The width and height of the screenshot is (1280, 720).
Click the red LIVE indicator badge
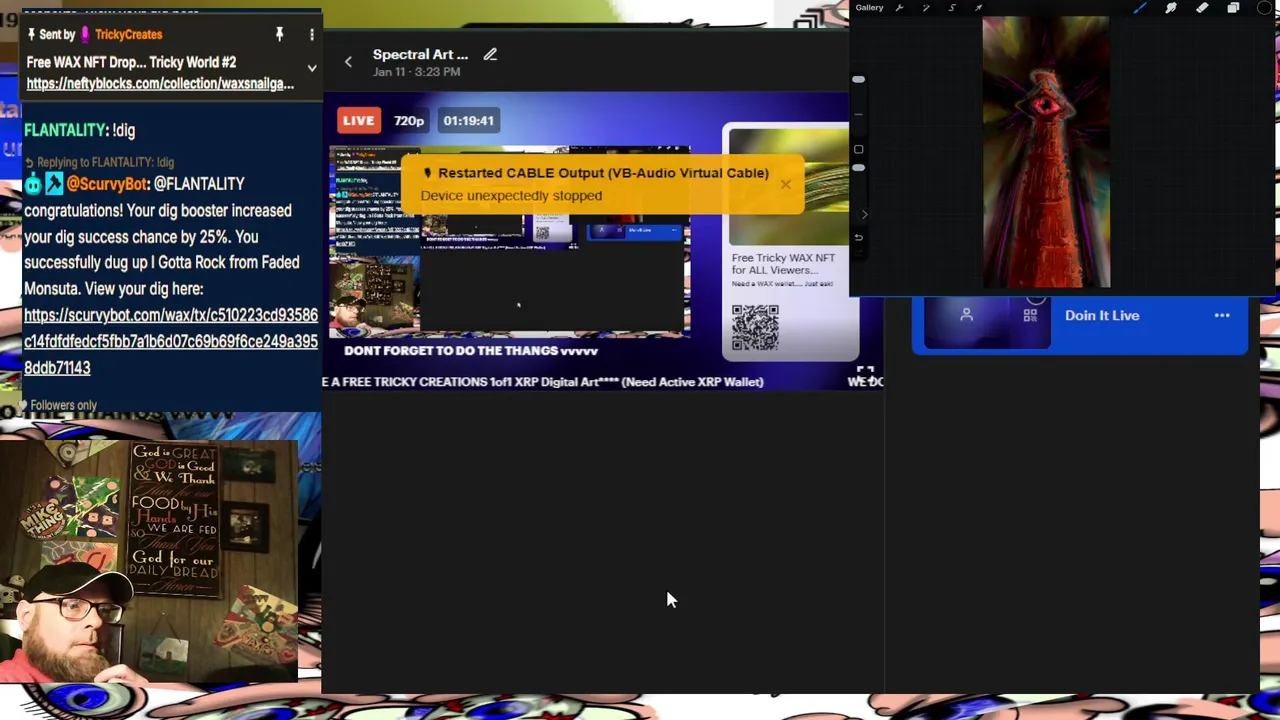pyautogui.click(x=358, y=121)
